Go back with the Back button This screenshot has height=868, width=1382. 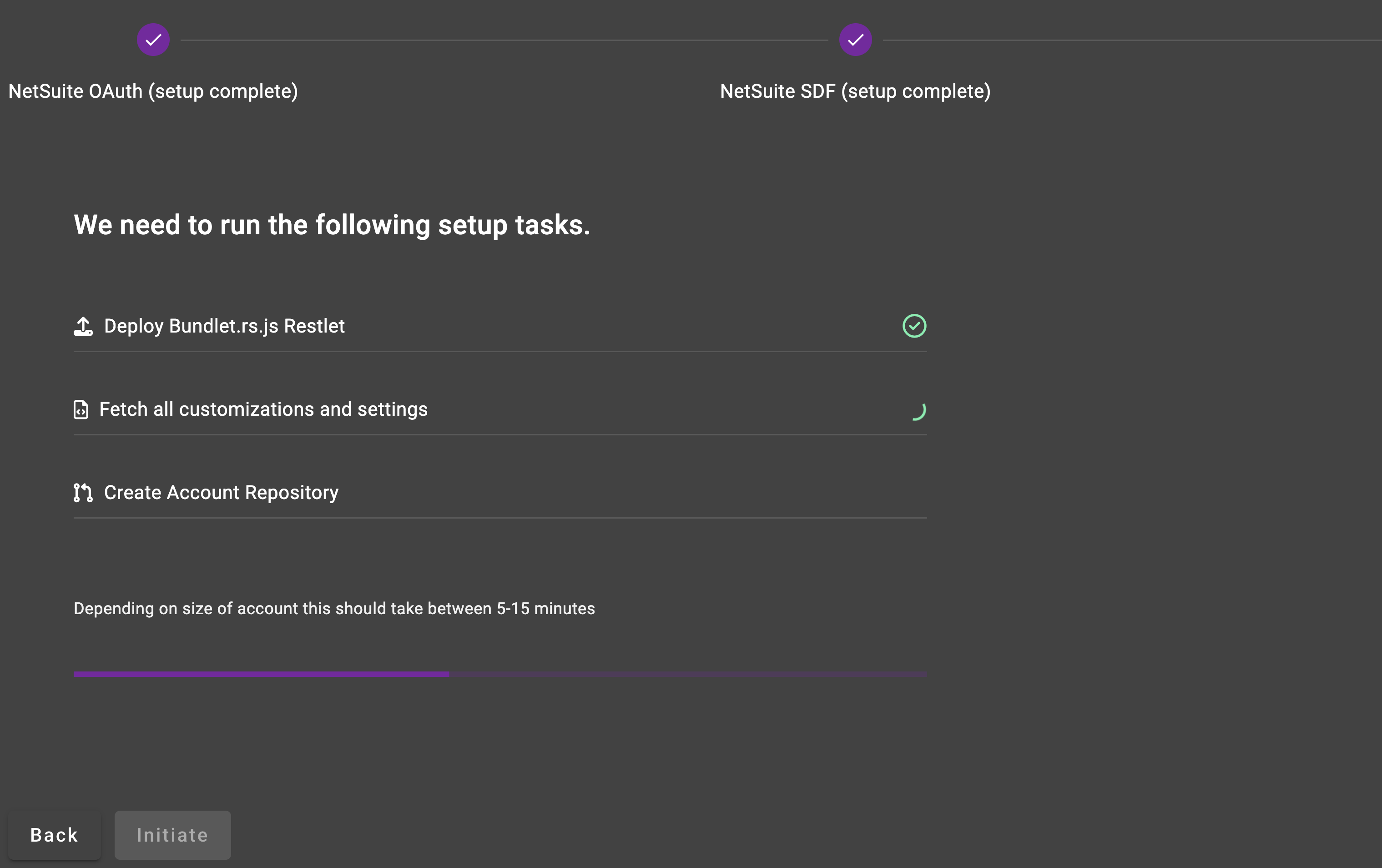coord(55,835)
